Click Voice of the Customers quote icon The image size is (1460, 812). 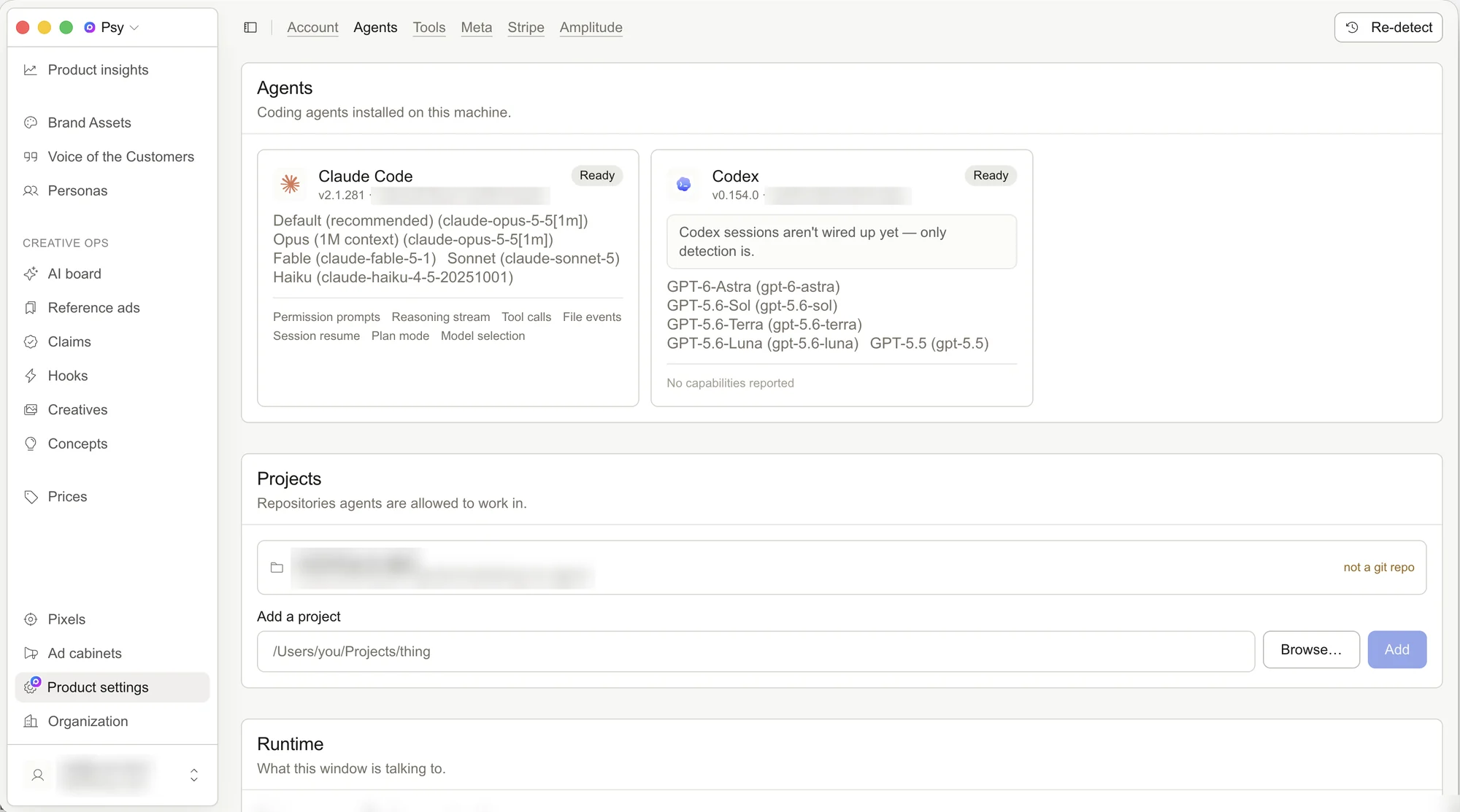(x=31, y=157)
